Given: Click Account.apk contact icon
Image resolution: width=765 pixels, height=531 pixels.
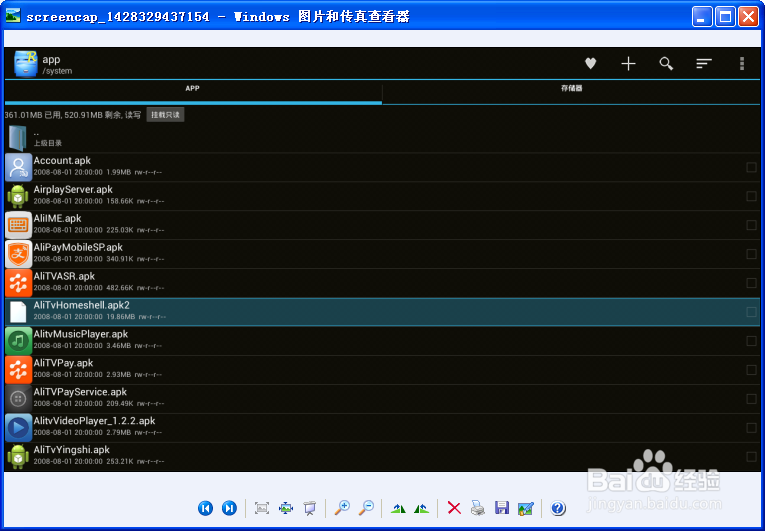Looking at the screenshot, I should point(19,167).
